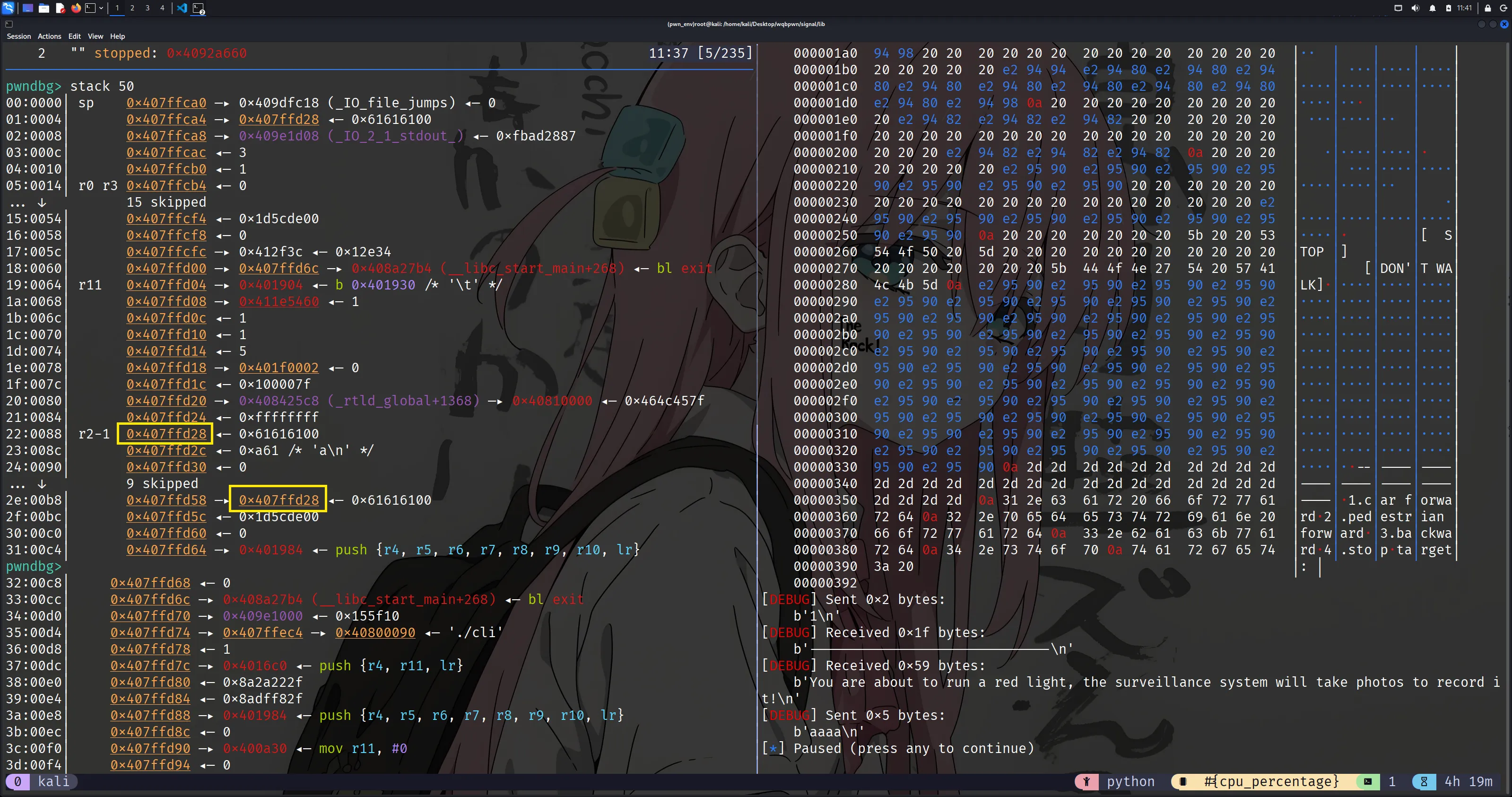Open the Help menu
Screen dimensions: 1512x797
tap(117, 36)
